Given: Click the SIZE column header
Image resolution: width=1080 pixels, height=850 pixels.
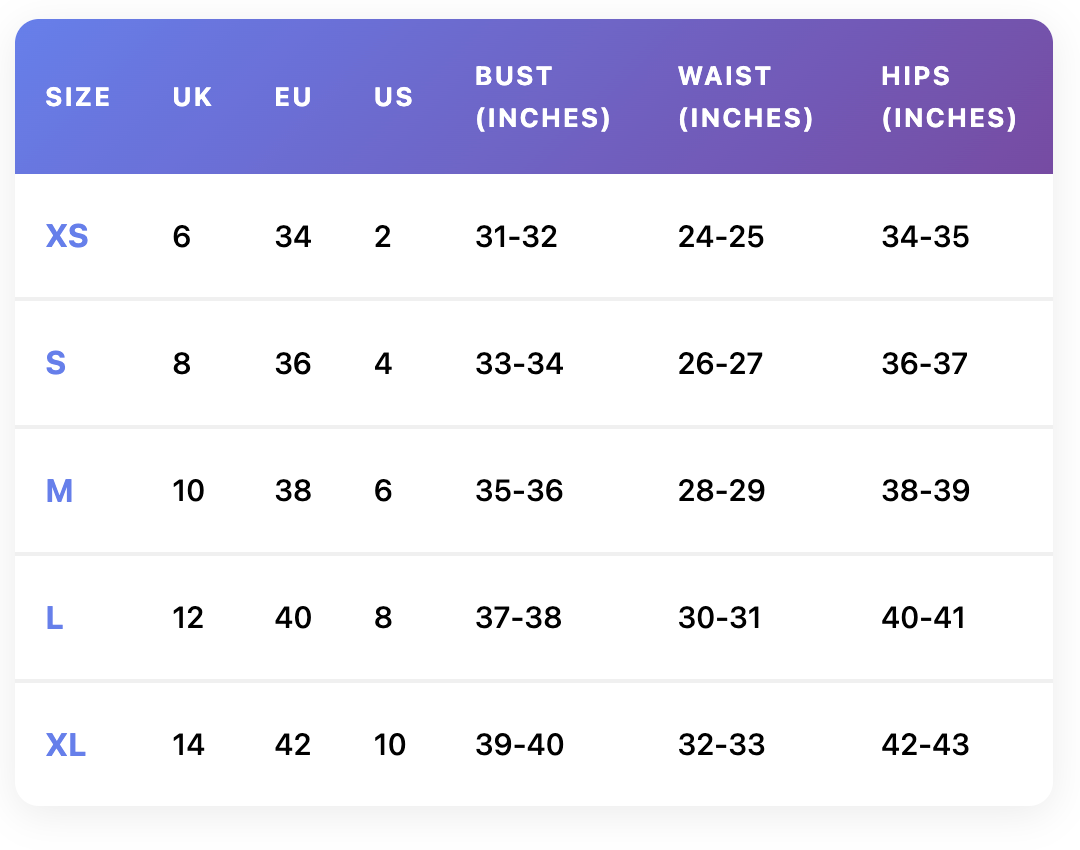Looking at the screenshot, I should click(78, 97).
